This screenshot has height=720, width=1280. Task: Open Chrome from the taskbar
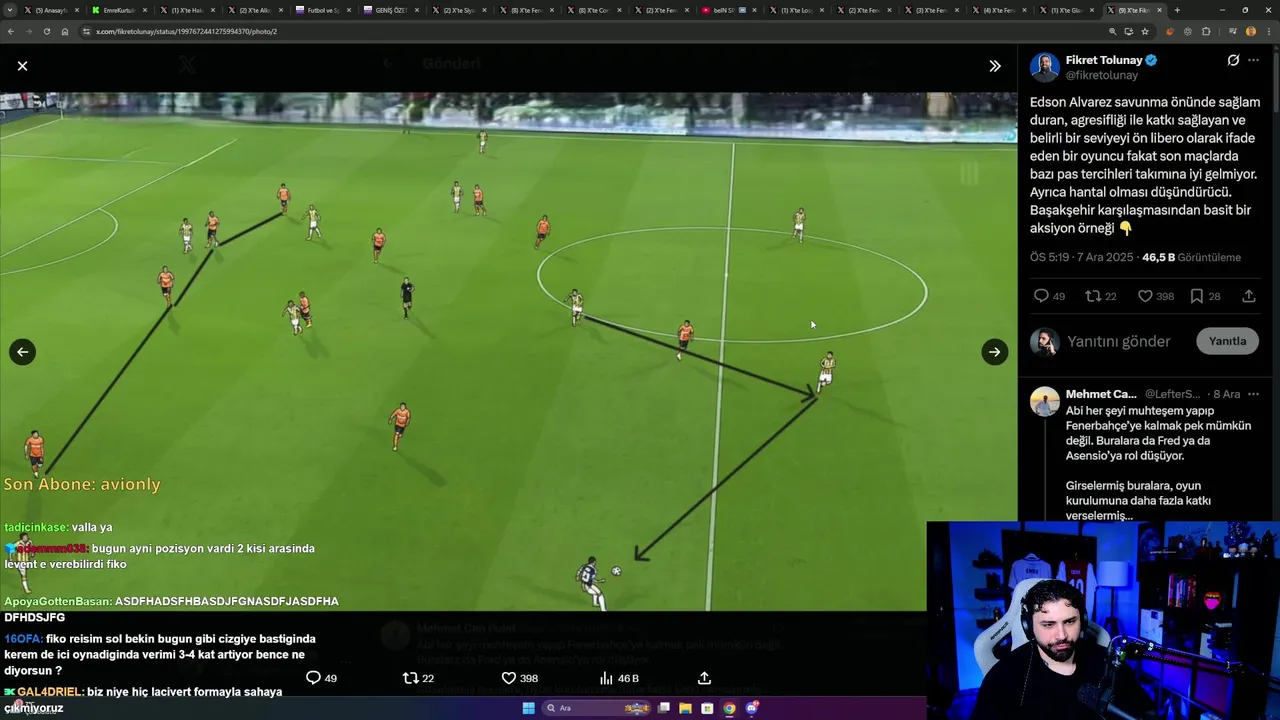click(730, 708)
